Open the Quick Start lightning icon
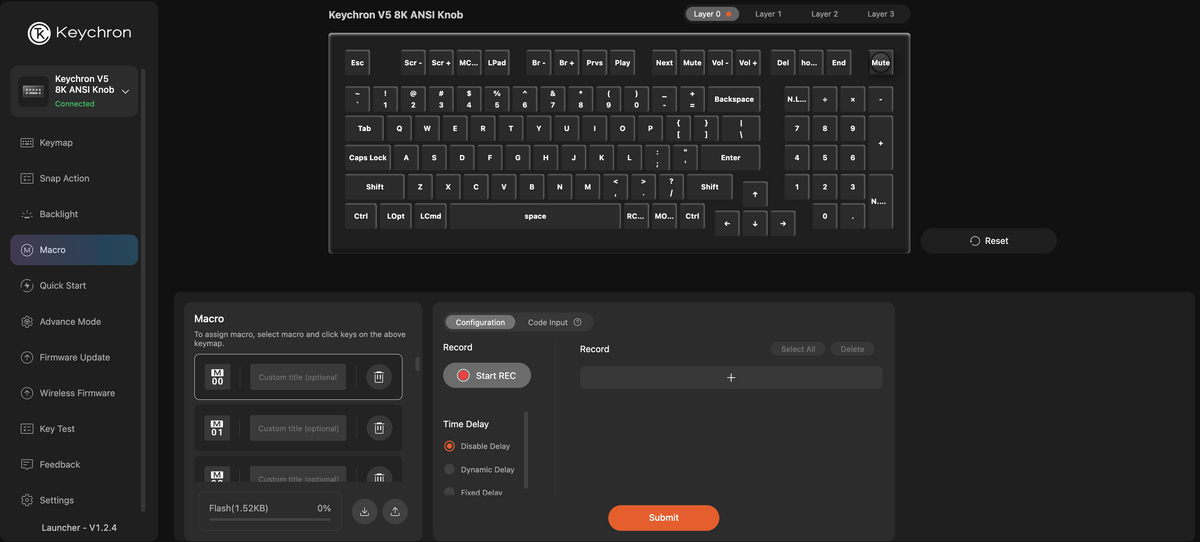Image resolution: width=1200 pixels, height=542 pixels. [27, 286]
